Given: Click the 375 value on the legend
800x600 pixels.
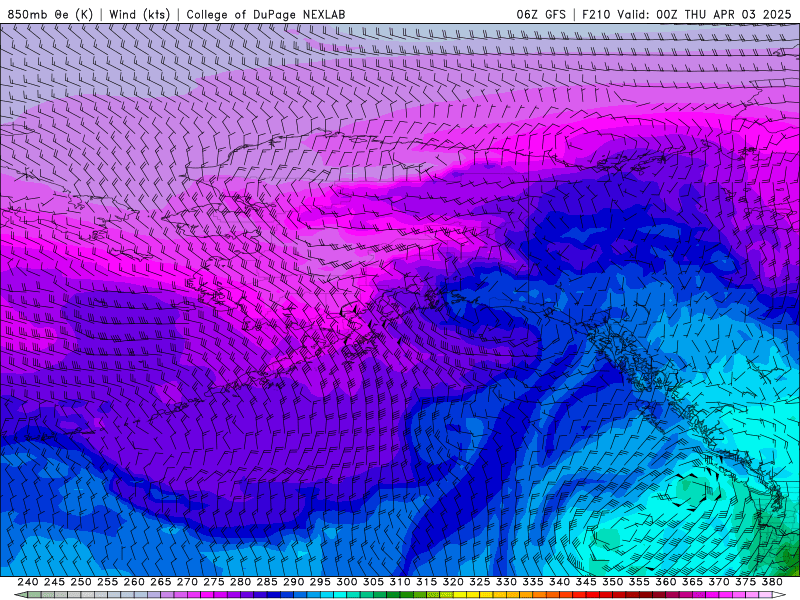Looking at the screenshot, I should [x=745, y=582].
